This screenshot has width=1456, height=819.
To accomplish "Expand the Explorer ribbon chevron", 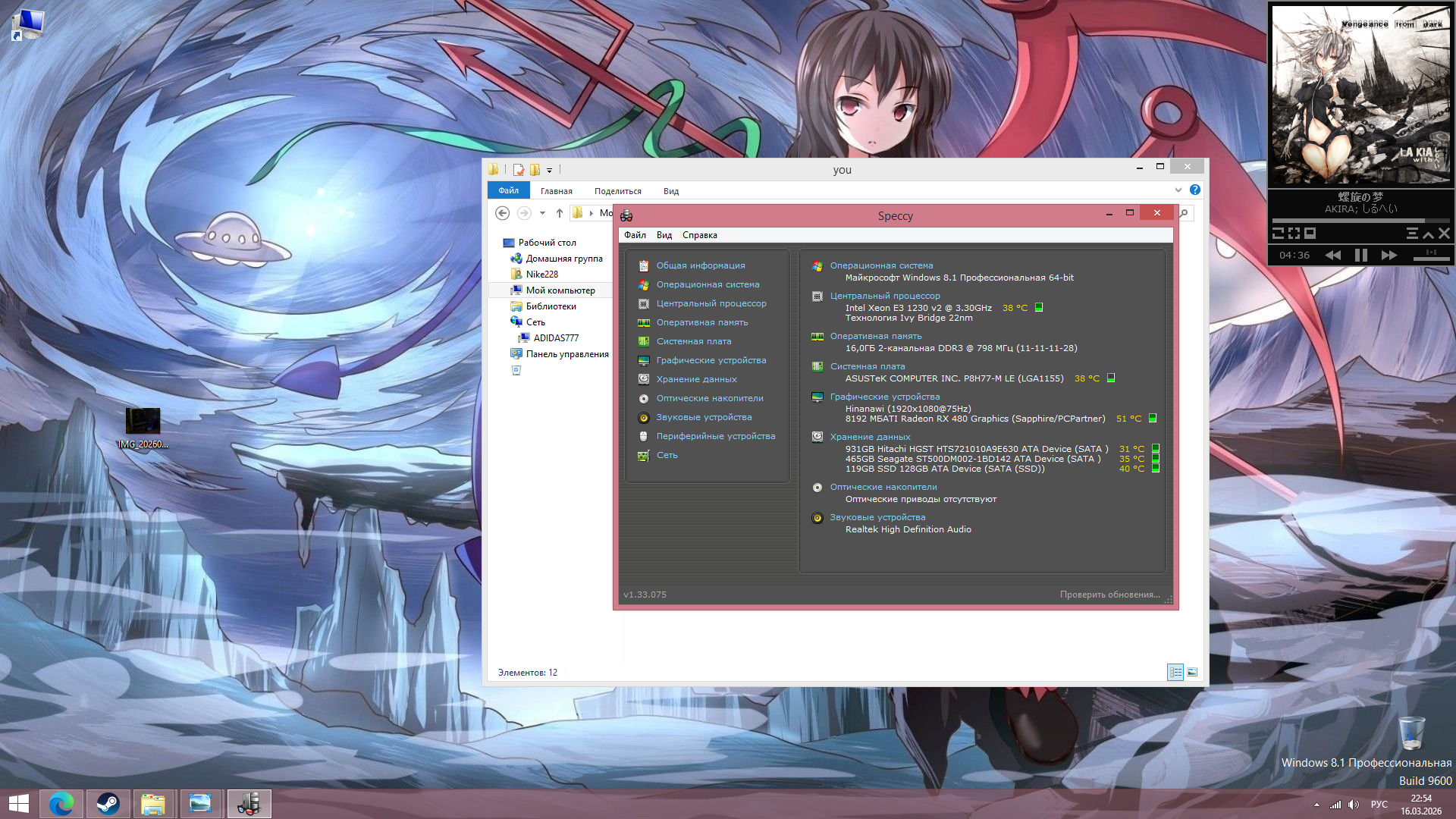I will click(x=1178, y=190).
